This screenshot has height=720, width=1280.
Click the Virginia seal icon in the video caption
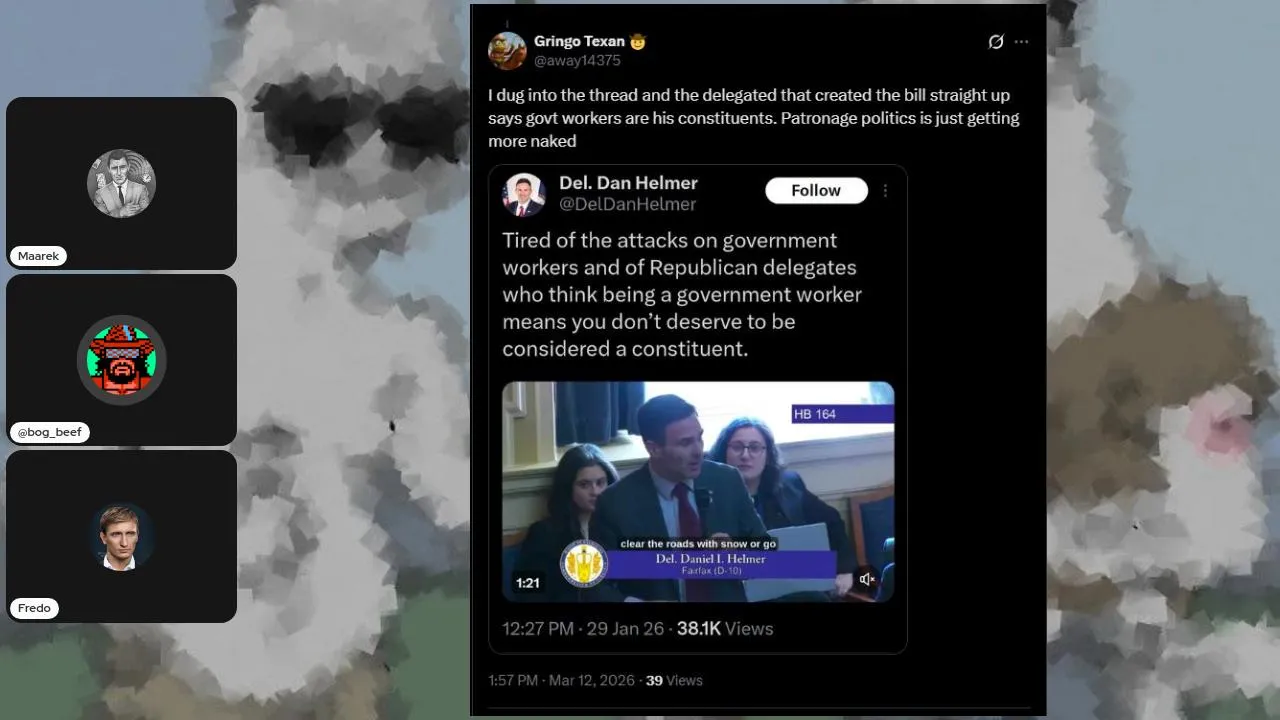coord(583,563)
